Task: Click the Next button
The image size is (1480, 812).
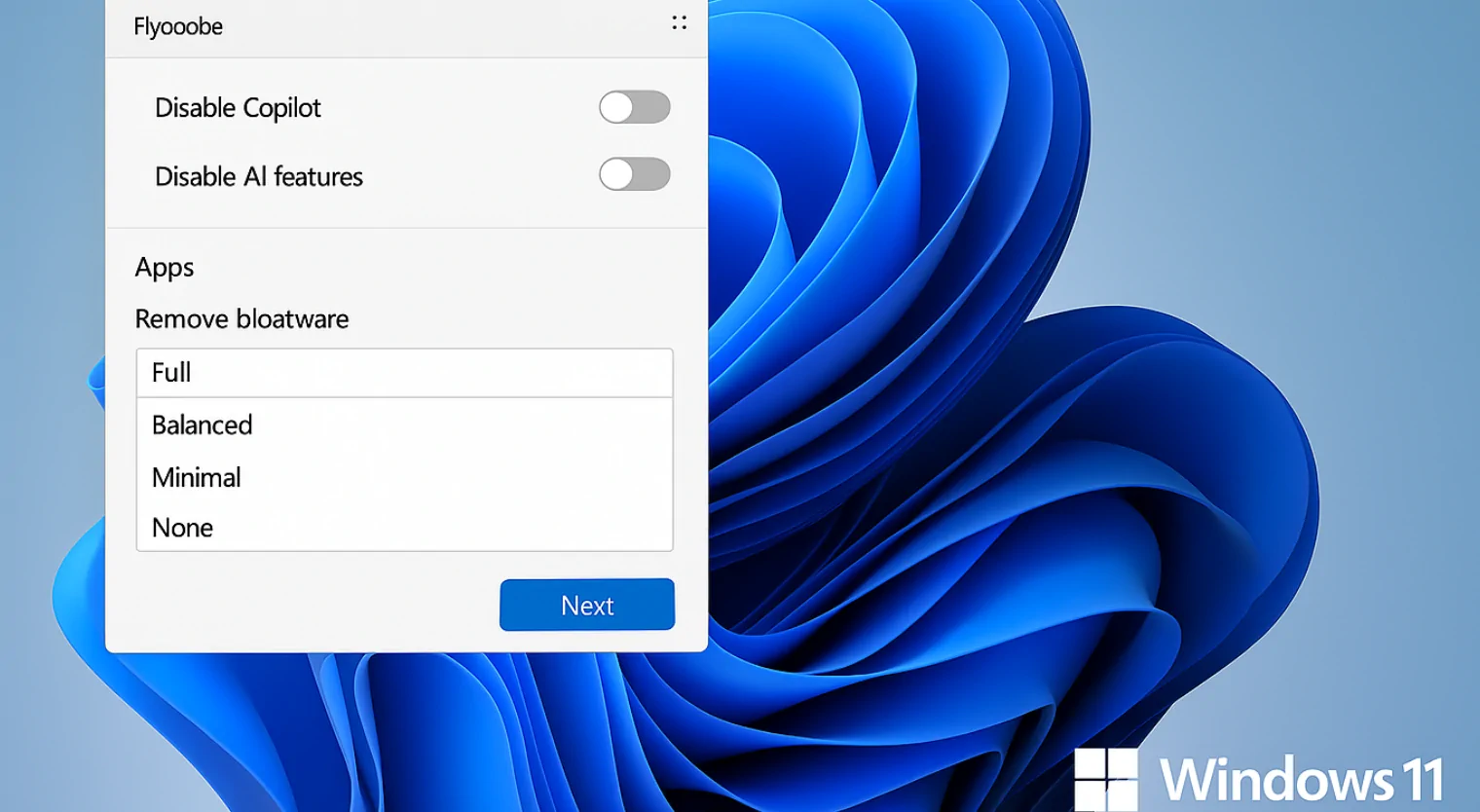Action: [x=587, y=605]
